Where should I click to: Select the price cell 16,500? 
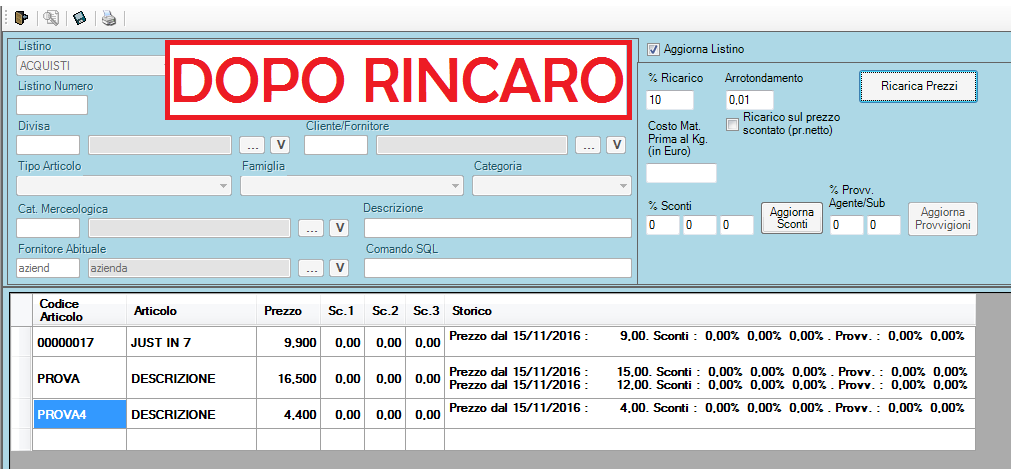pos(288,378)
